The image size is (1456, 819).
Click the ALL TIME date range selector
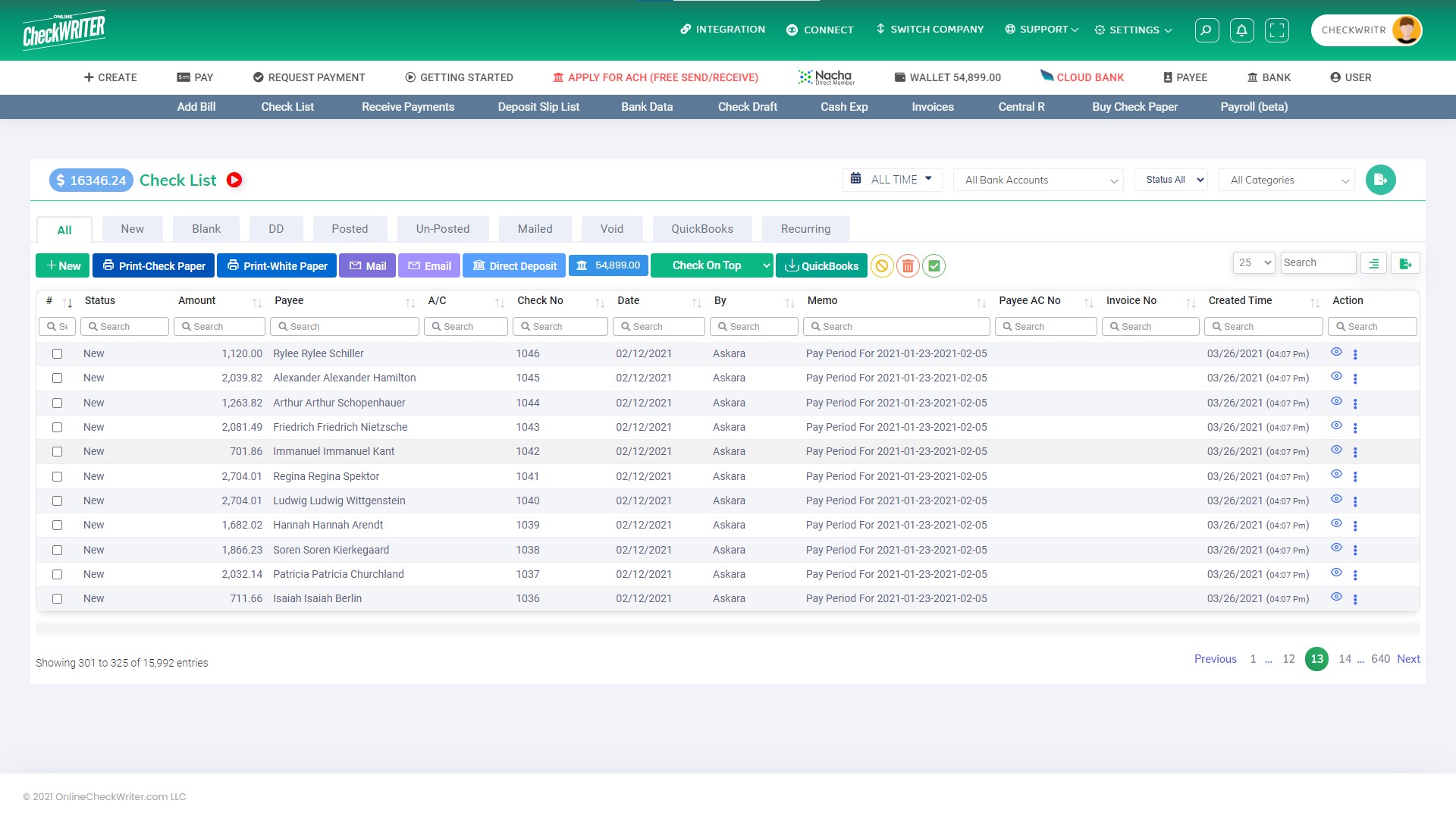click(892, 179)
